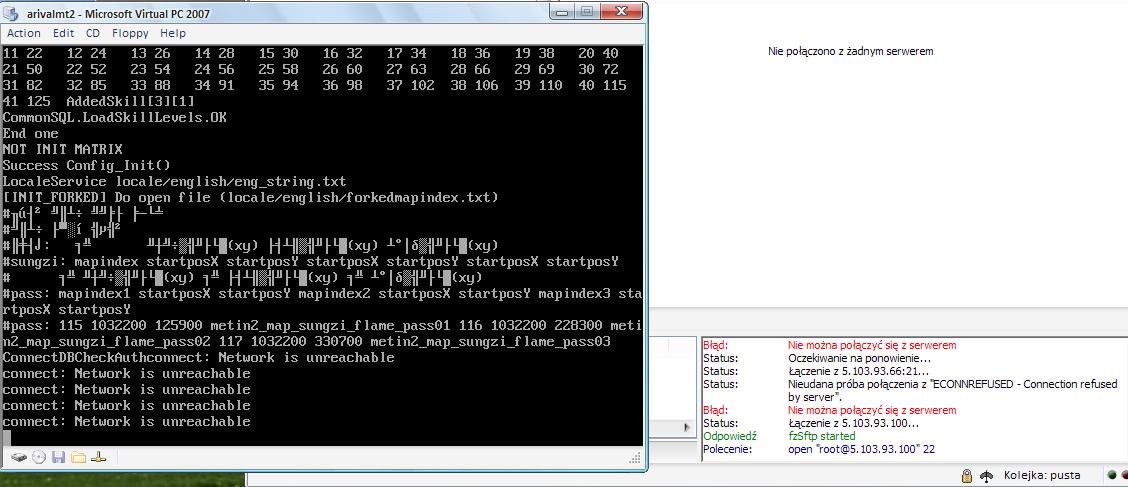Open the Edit menu in Virtual PC
The width and height of the screenshot is (1128, 487).
tap(63, 33)
